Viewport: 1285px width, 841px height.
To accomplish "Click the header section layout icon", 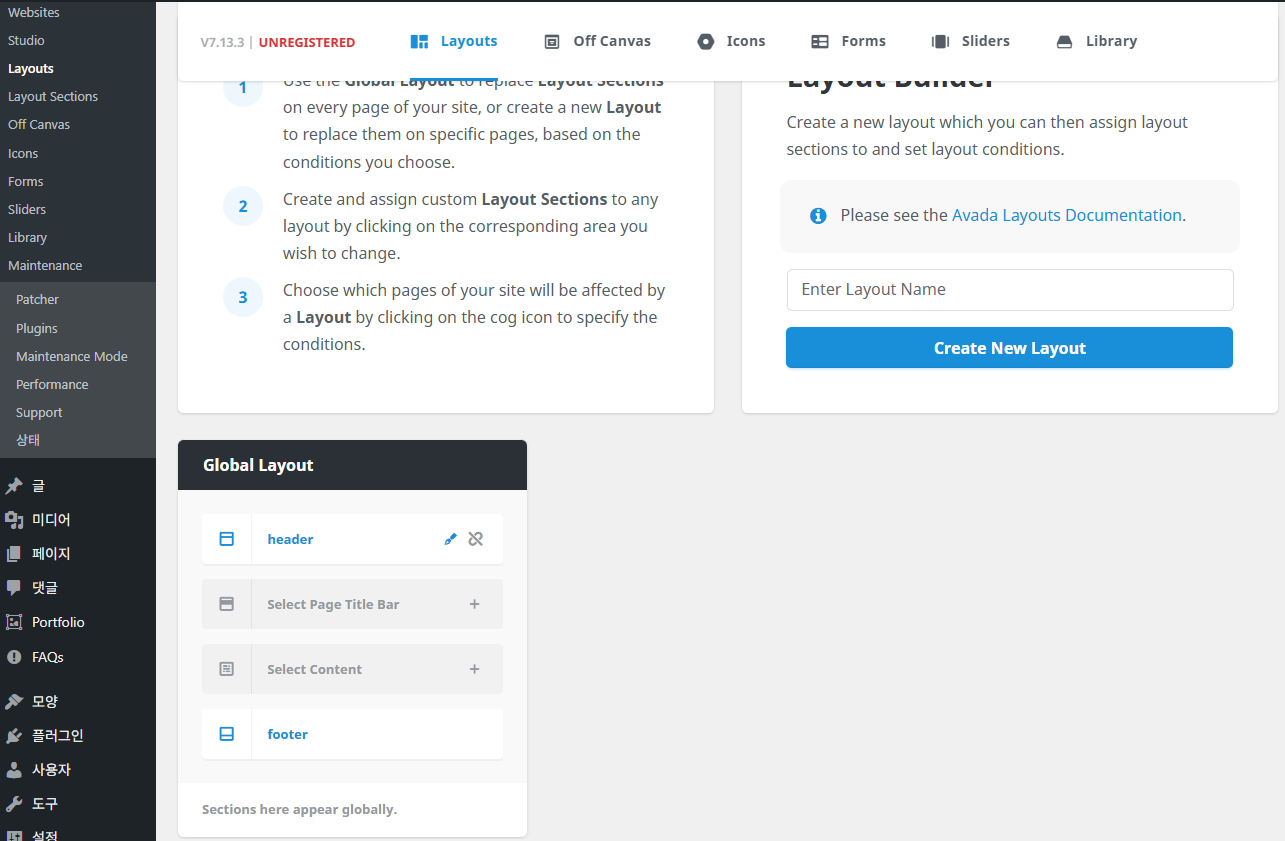I will coord(227,539).
